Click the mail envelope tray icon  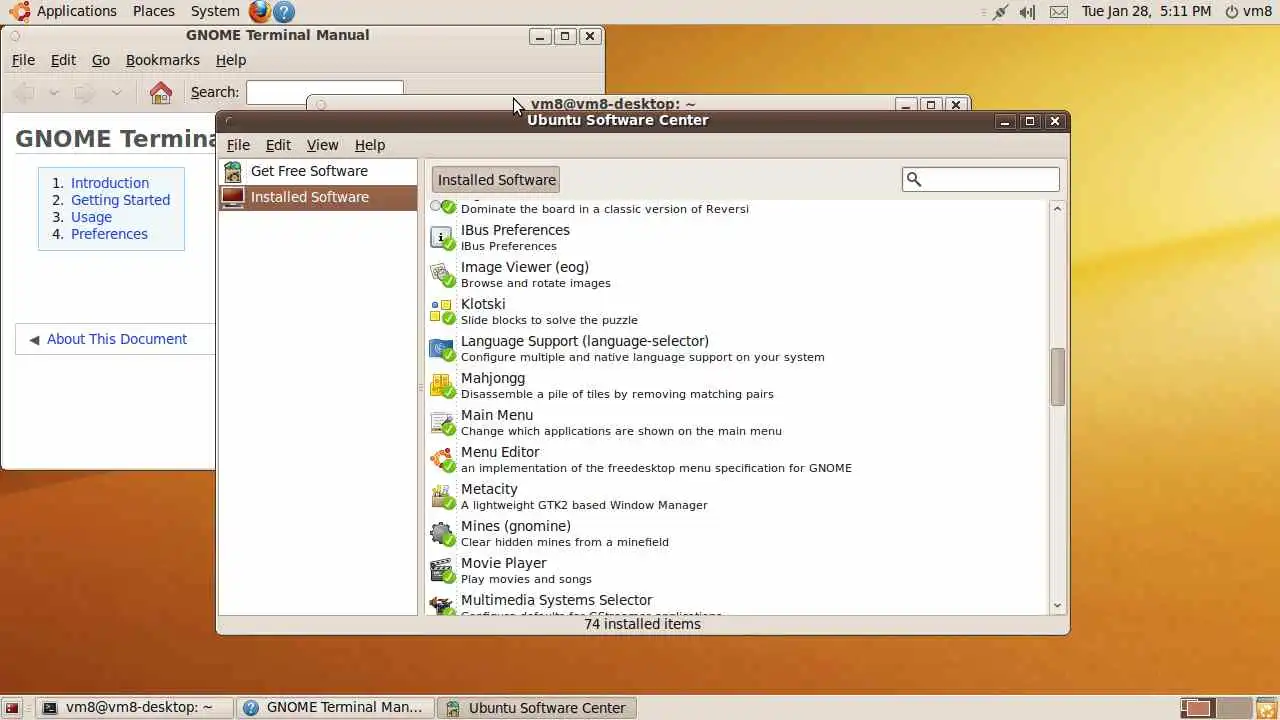[x=1059, y=12]
